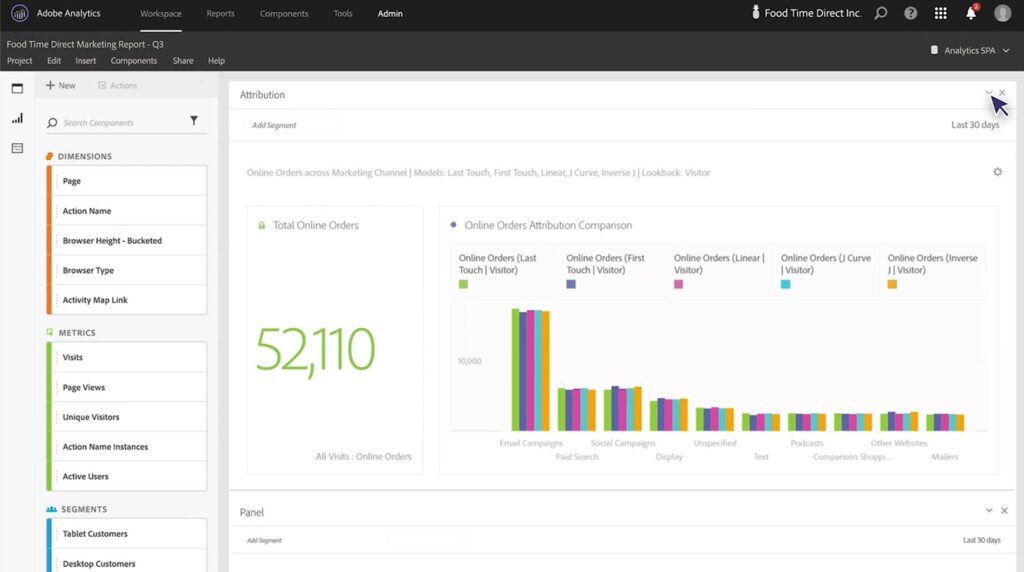
Task: Click the dot beside Online Orders Attribution Comparison
Action: click(453, 225)
